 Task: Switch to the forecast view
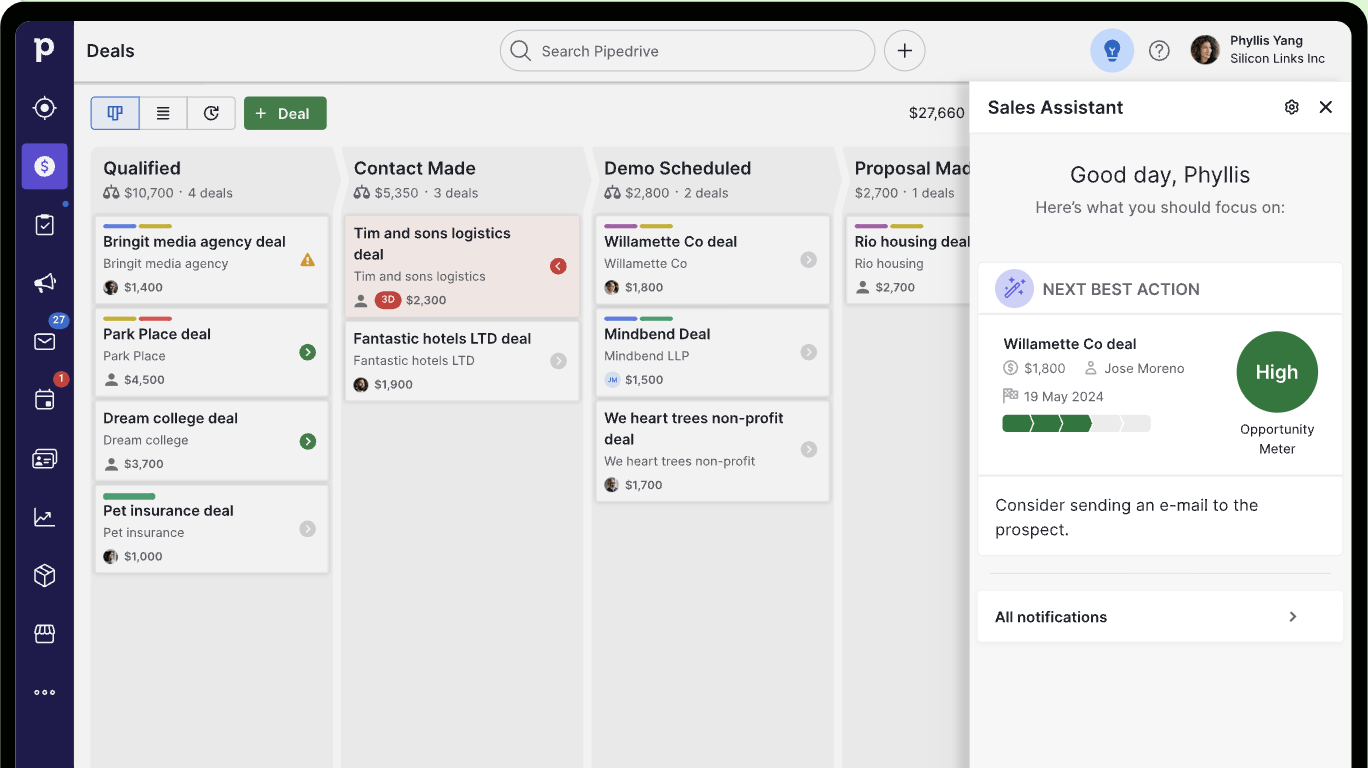[211, 113]
